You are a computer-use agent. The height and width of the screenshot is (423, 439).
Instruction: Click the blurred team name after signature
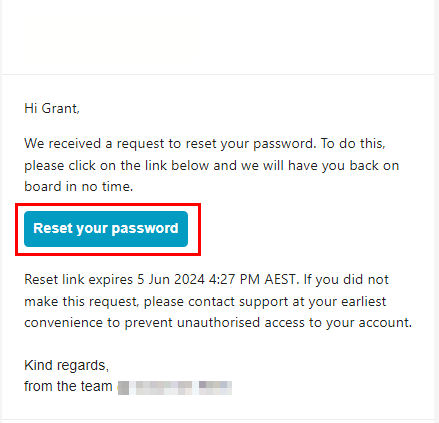point(175,388)
